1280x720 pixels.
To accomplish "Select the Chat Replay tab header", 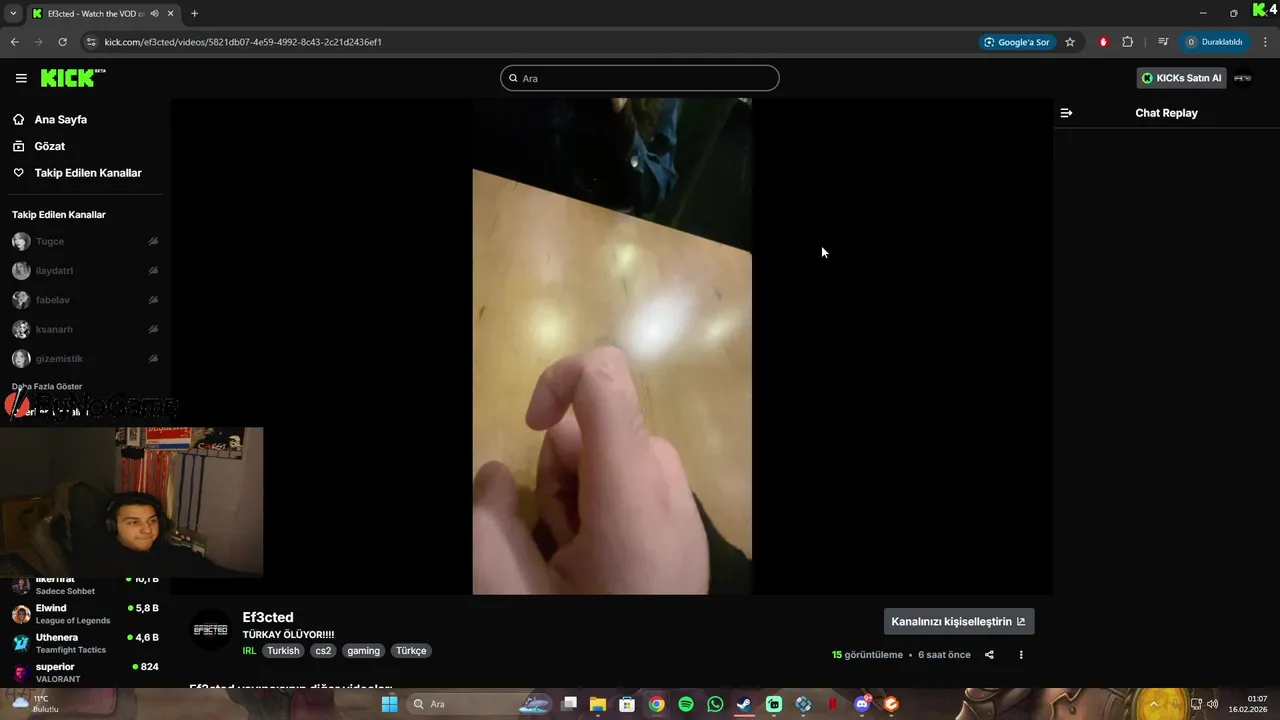I will coord(1166,113).
